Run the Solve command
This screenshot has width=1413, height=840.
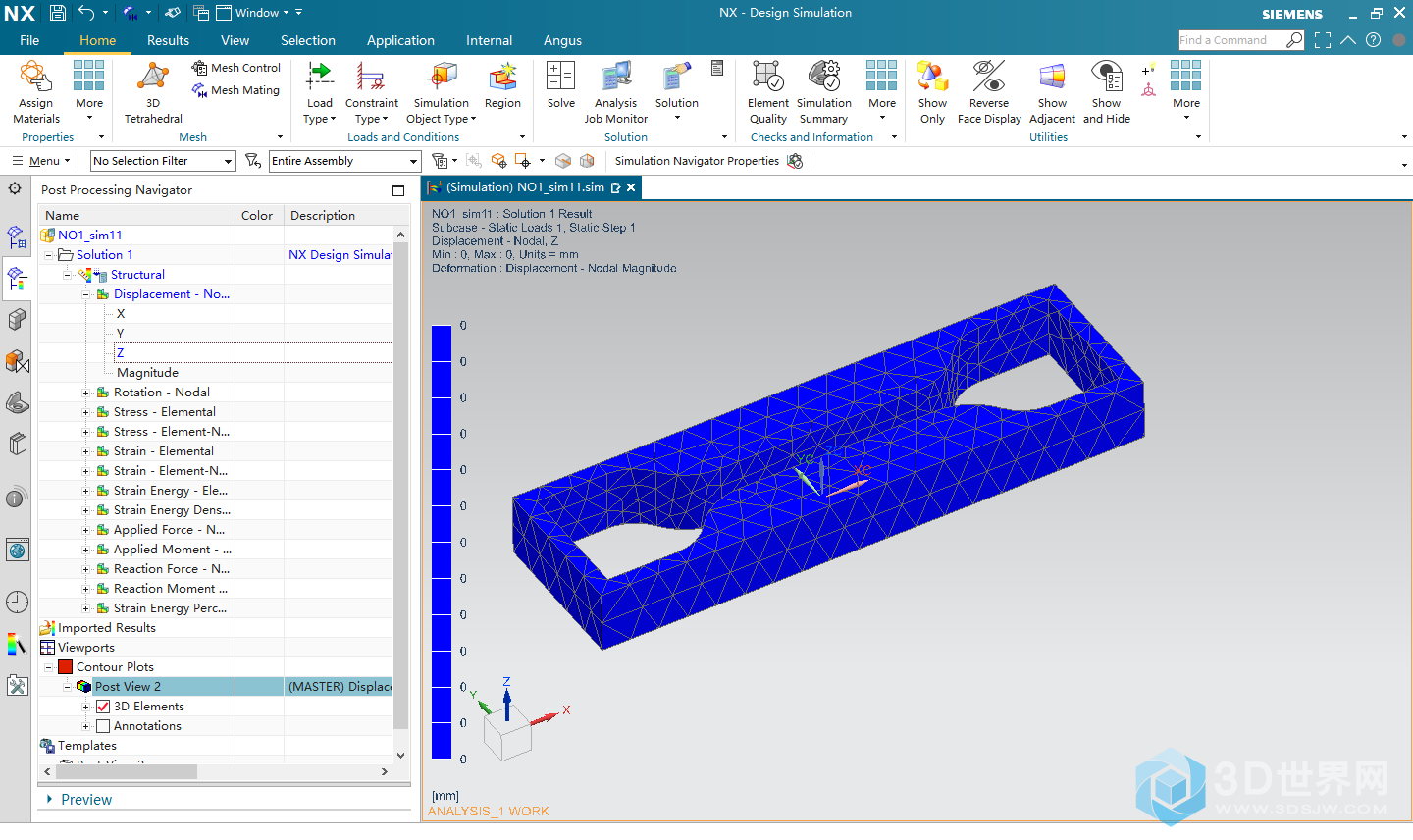(561, 86)
